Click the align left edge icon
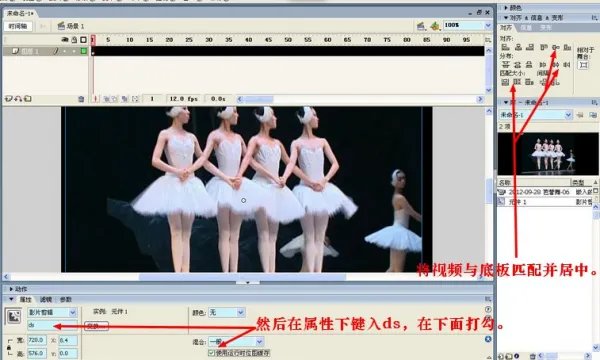The height and width of the screenshot is (360, 600). pyautogui.click(x=505, y=47)
